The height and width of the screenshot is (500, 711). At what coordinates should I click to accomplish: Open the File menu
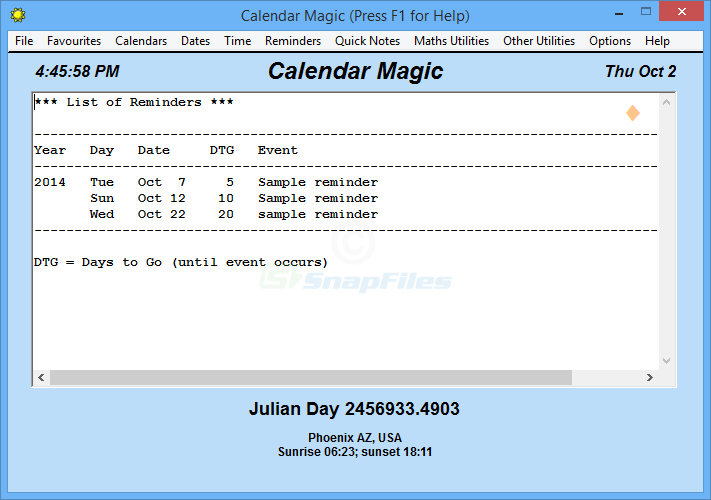[24, 41]
